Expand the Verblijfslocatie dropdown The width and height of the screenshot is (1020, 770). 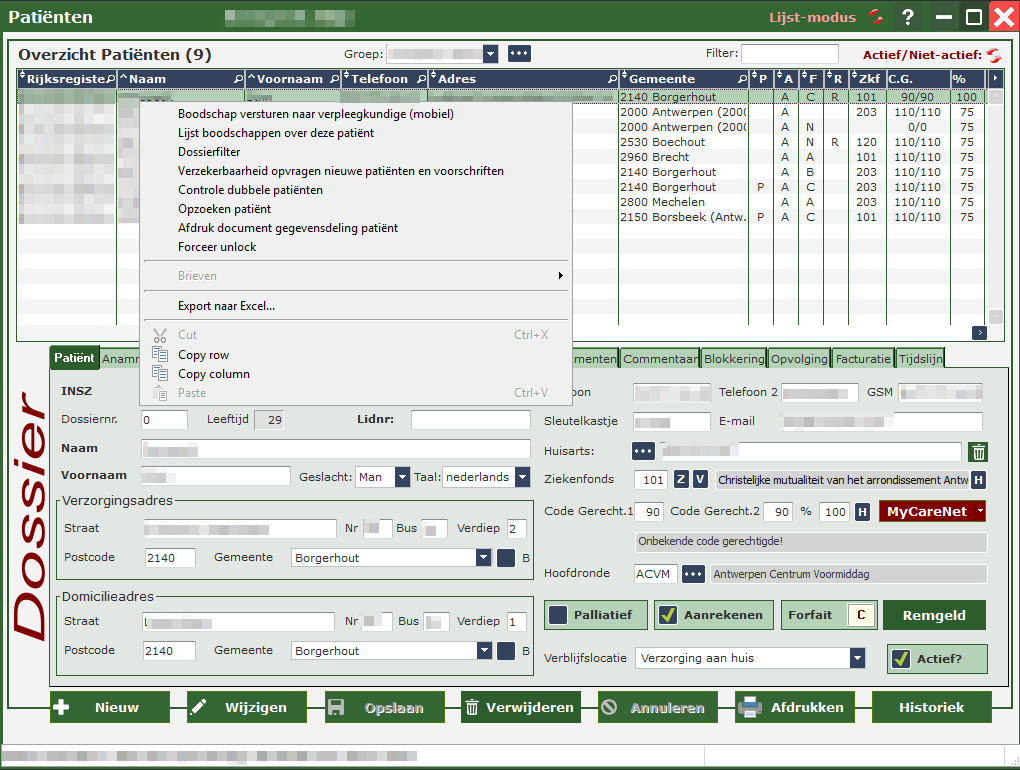857,658
